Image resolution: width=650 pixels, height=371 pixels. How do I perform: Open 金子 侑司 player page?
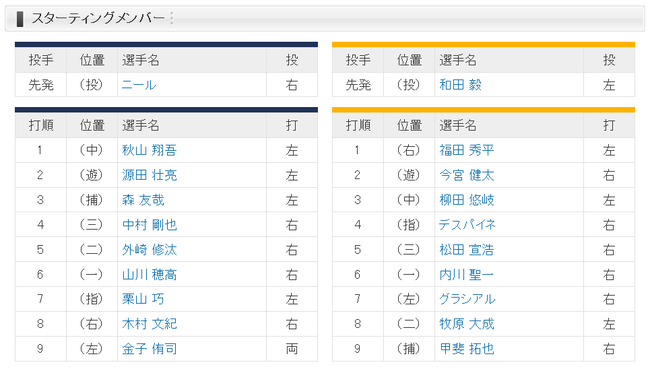tap(149, 349)
